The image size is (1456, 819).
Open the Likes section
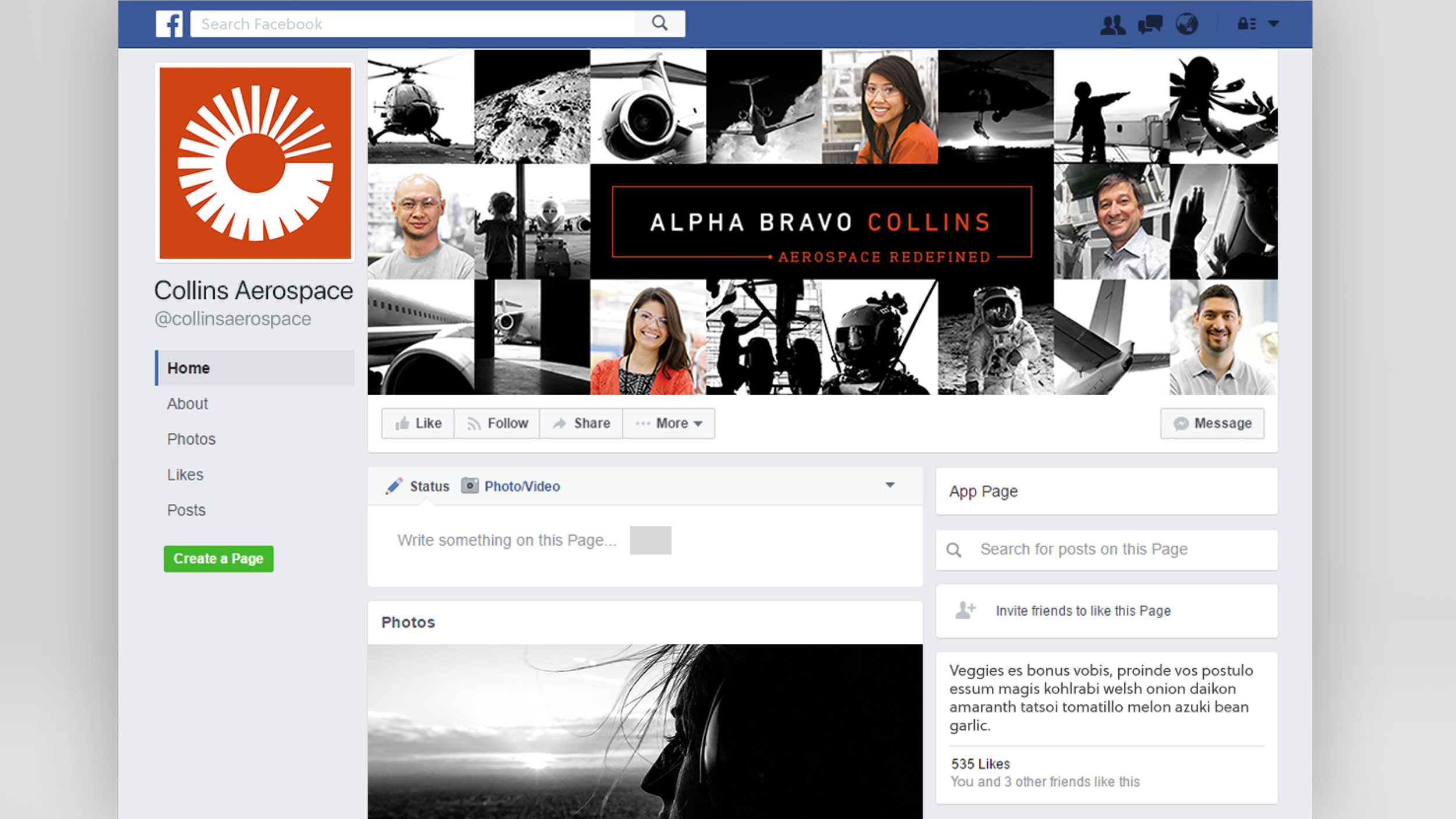[x=185, y=474]
